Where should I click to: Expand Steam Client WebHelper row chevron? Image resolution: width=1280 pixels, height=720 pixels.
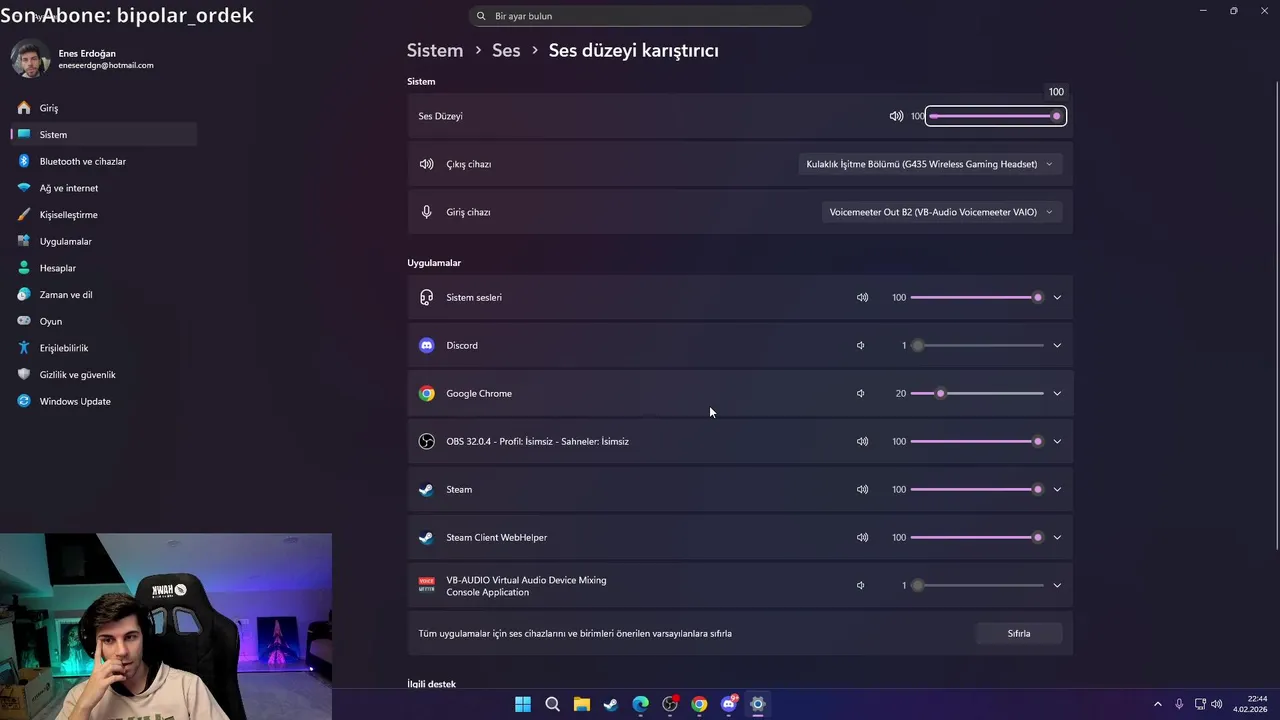click(x=1057, y=537)
